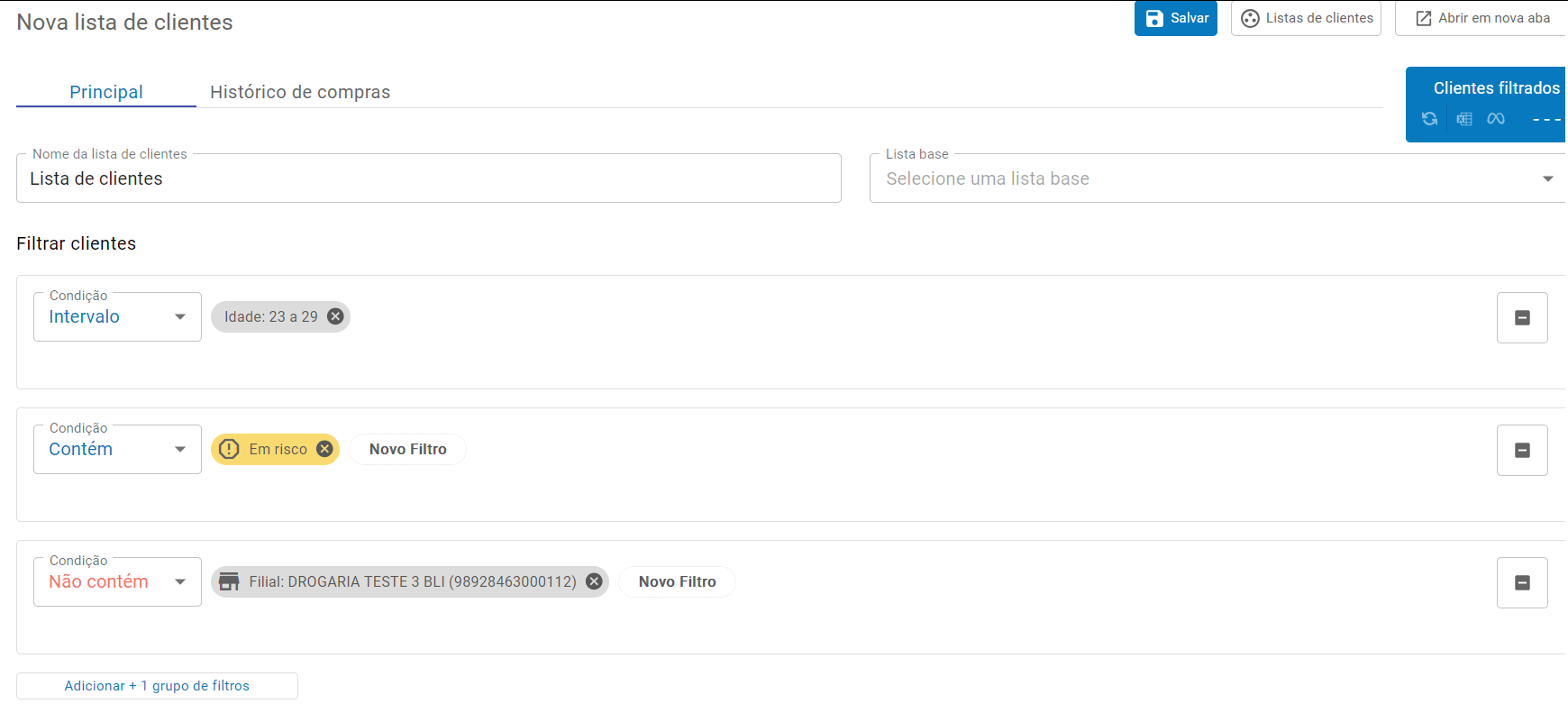This screenshot has width=1568, height=713.
Task: Click the Em risco warning icon
Action: pyautogui.click(x=229, y=449)
